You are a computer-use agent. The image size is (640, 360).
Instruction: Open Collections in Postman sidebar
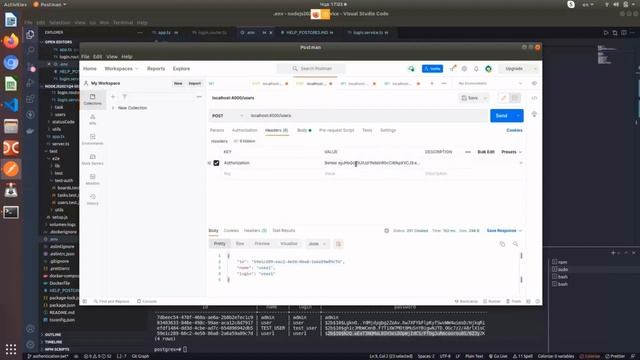pos(93,99)
